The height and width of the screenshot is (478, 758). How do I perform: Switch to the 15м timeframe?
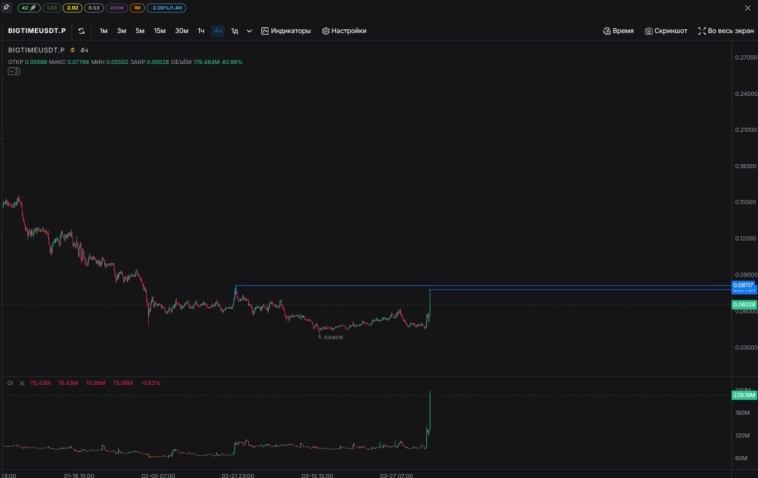[159, 31]
